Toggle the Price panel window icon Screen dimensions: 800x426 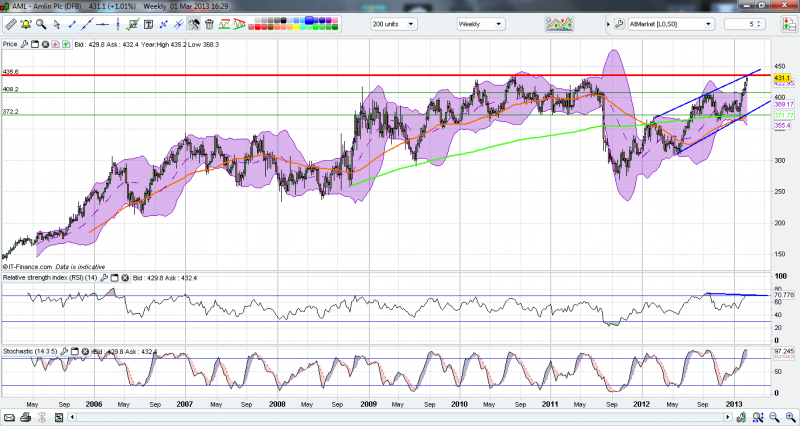34,45
